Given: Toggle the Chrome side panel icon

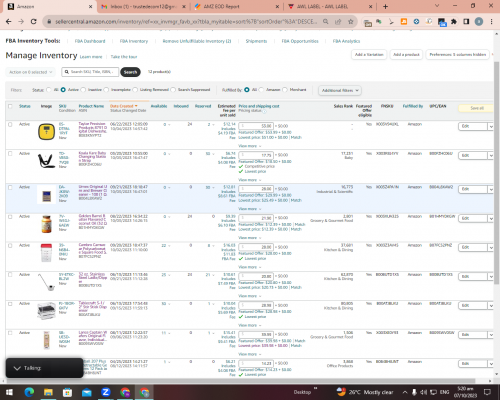Looking at the screenshot, I should (466, 22).
